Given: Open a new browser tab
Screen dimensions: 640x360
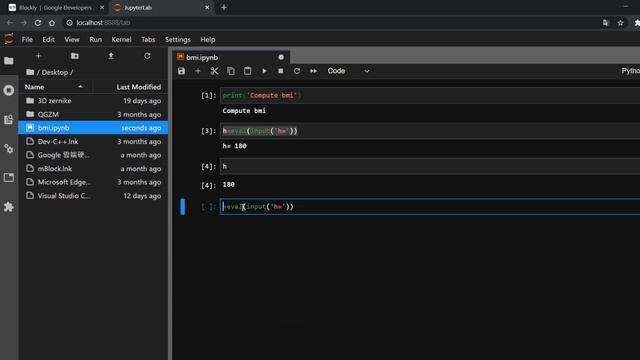Looking at the screenshot, I should pos(224,7).
